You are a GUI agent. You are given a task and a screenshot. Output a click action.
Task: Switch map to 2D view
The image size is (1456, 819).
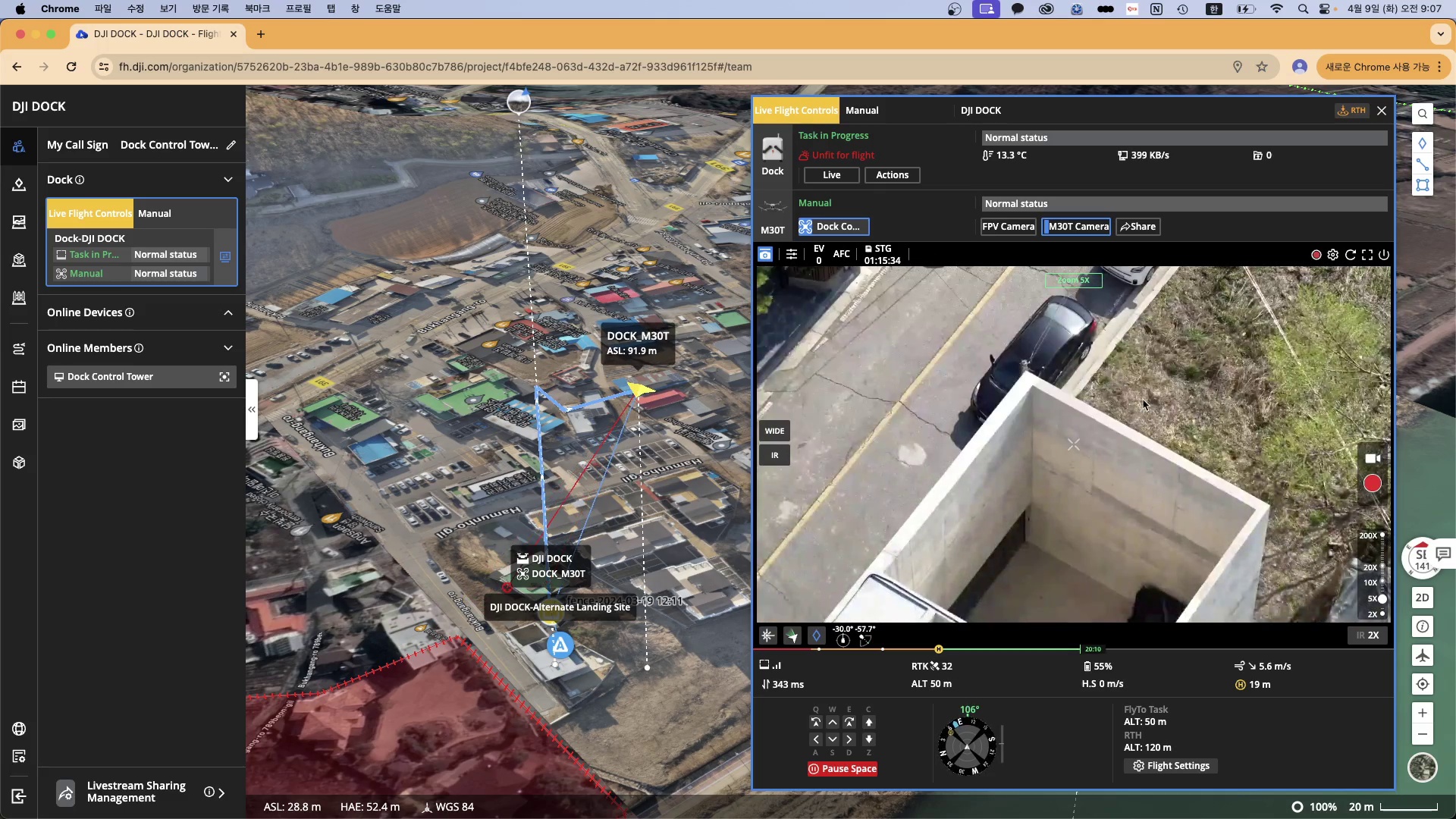coord(1423,598)
